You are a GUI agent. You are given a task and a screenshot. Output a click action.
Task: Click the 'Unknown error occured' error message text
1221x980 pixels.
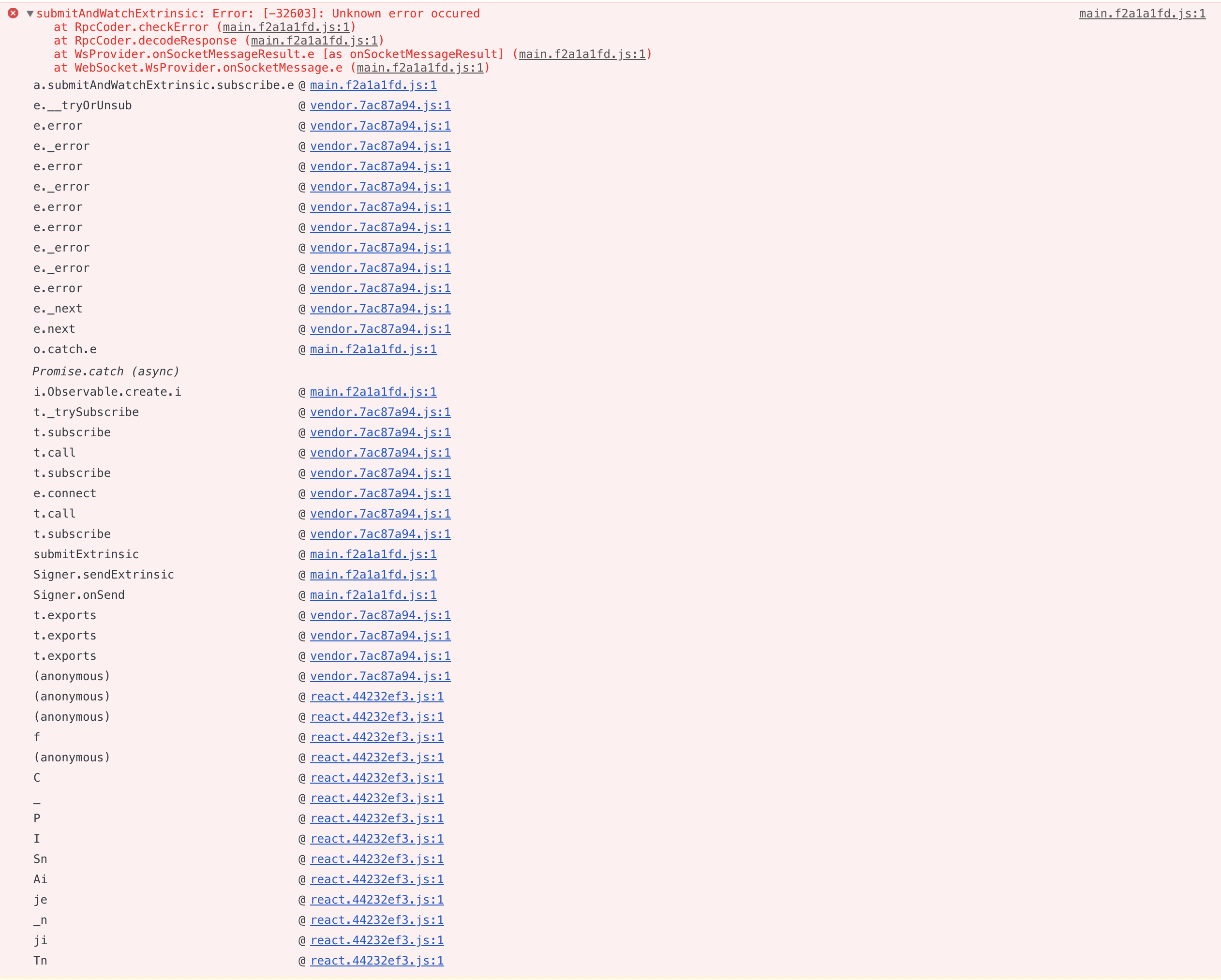[x=406, y=14]
